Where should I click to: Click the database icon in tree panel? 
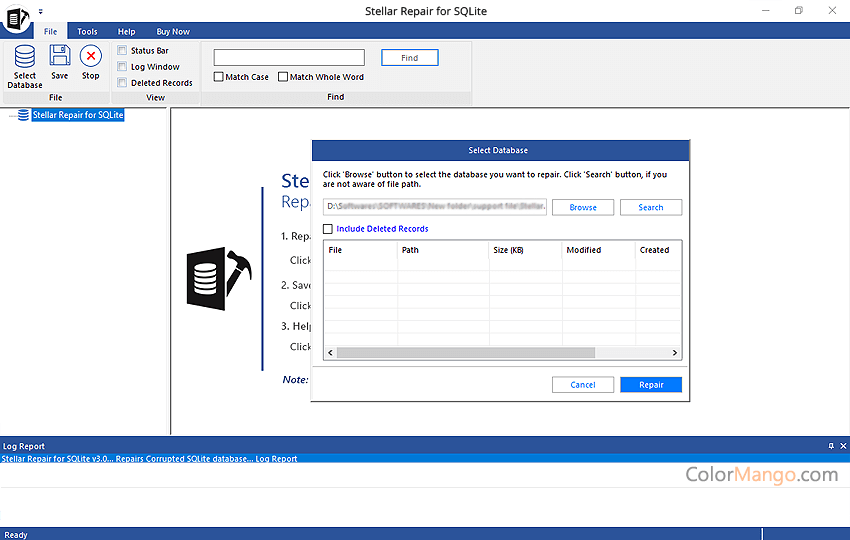click(x=23, y=115)
